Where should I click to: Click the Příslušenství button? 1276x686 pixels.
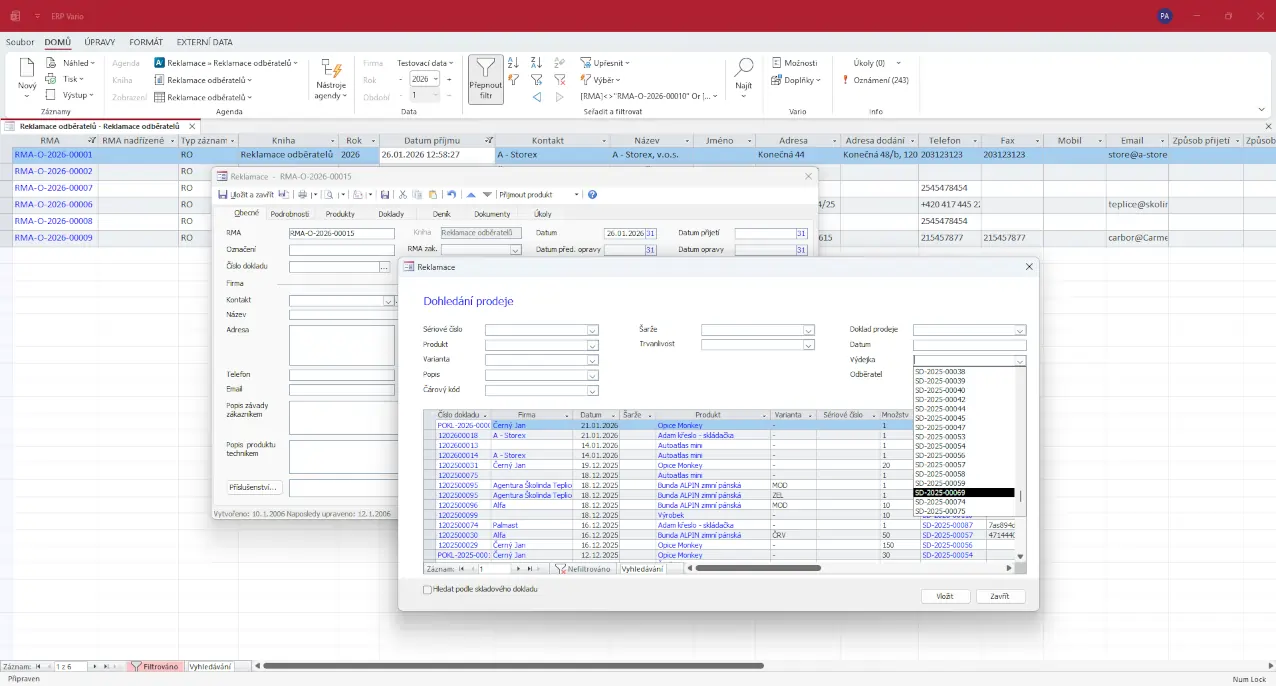tap(254, 488)
